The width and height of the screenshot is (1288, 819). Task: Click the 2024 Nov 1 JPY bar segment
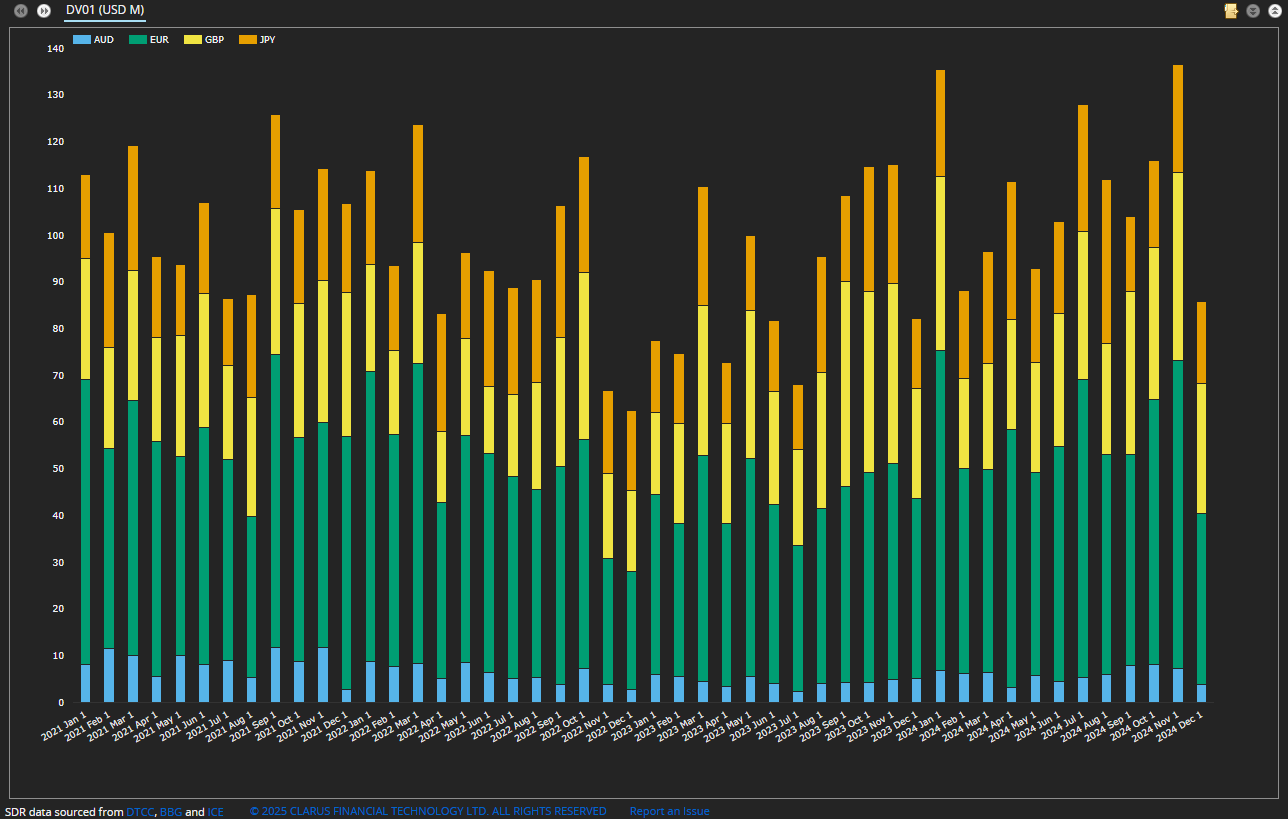coord(1178,118)
